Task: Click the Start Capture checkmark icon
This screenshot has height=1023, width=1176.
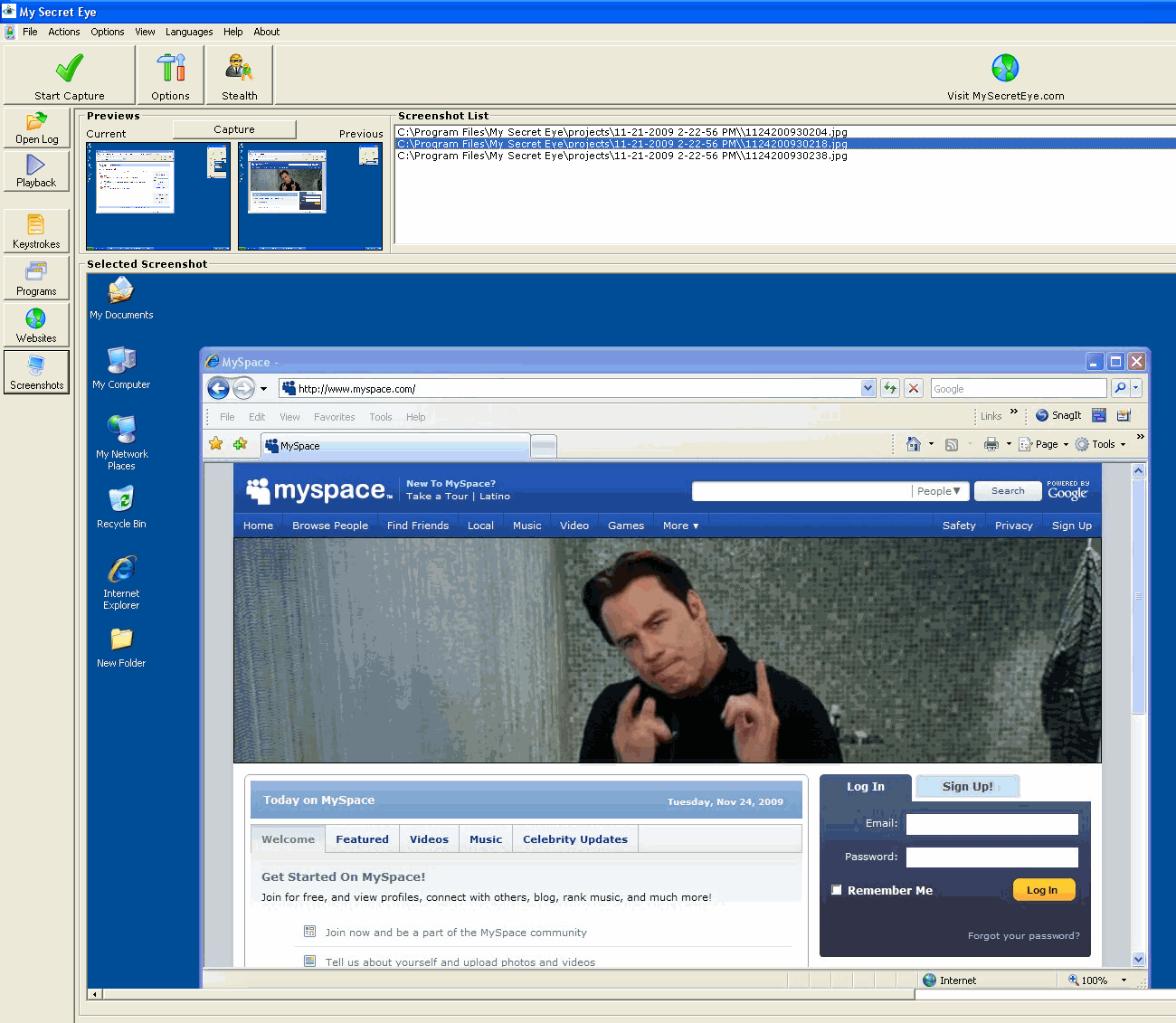Action: click(x=70, y=68)
